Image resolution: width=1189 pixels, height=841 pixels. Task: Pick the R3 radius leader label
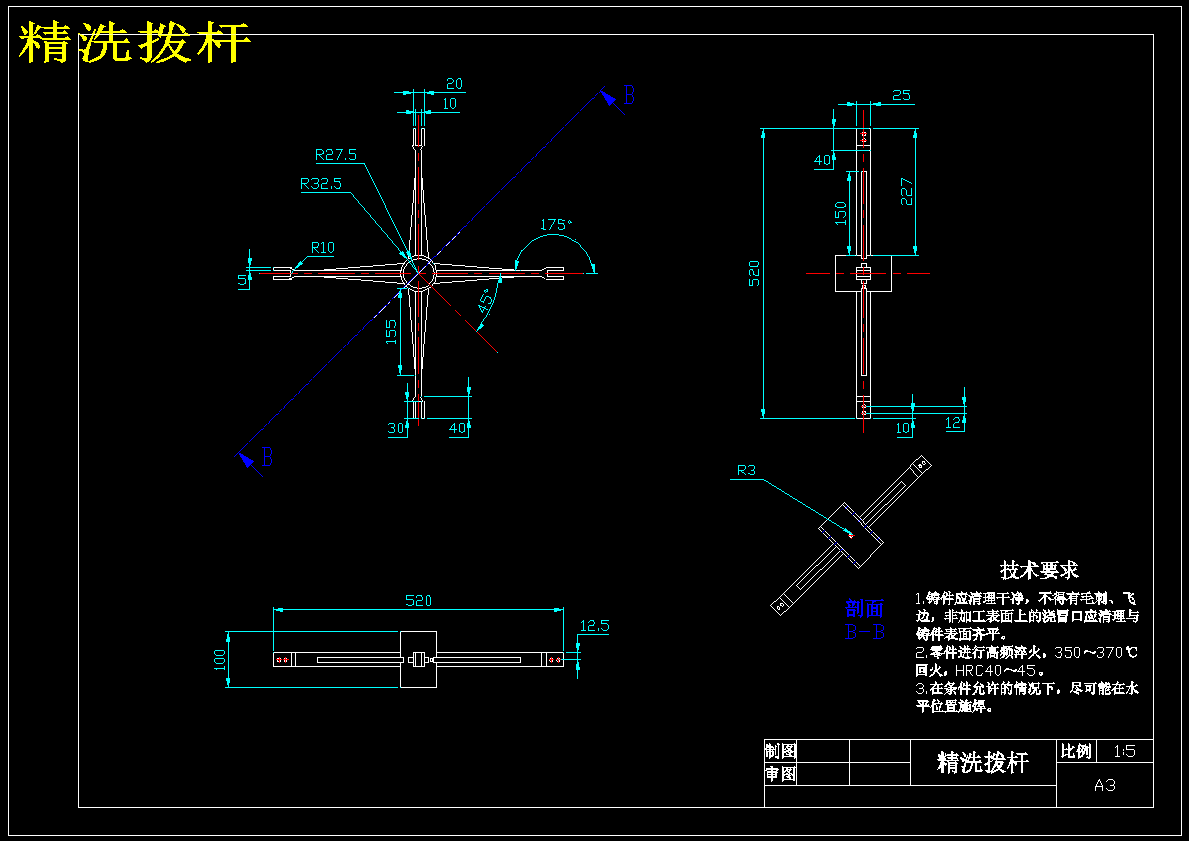pos(746,470)
